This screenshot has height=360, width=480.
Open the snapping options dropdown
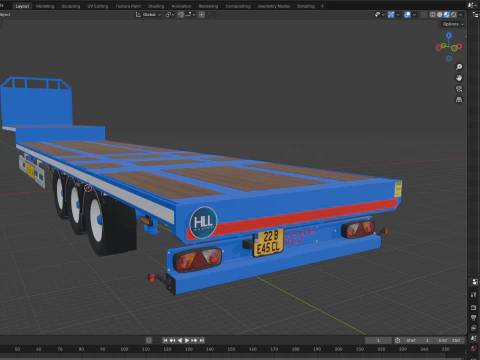point(190,15)
